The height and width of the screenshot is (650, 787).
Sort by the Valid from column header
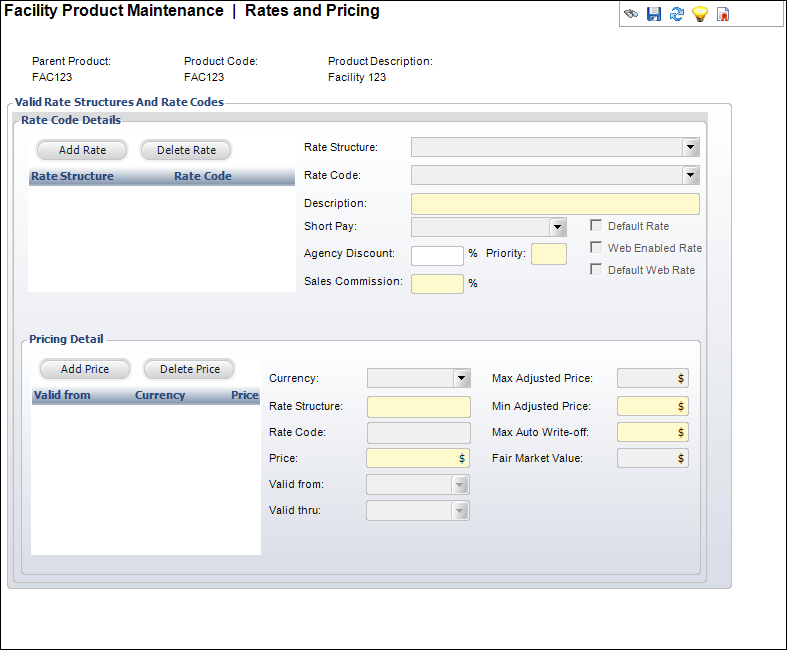(62, 395)
